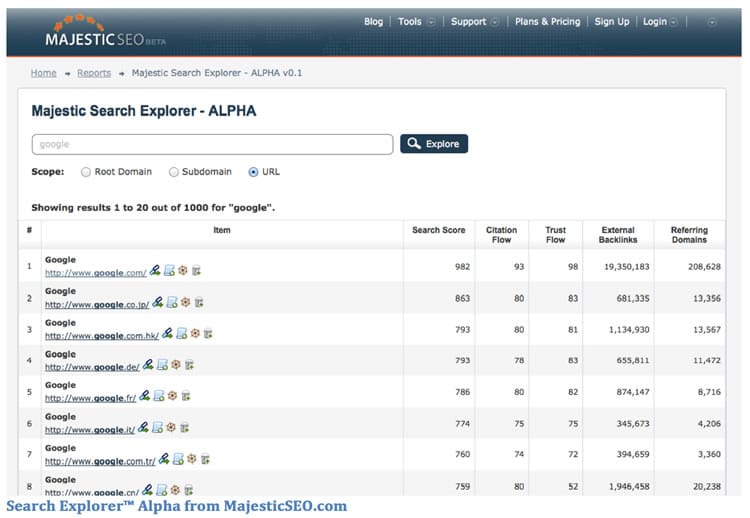Click the chain link icon beside google.fr
The width and height of the screenshot is (750, 518).
pos(145,396)
